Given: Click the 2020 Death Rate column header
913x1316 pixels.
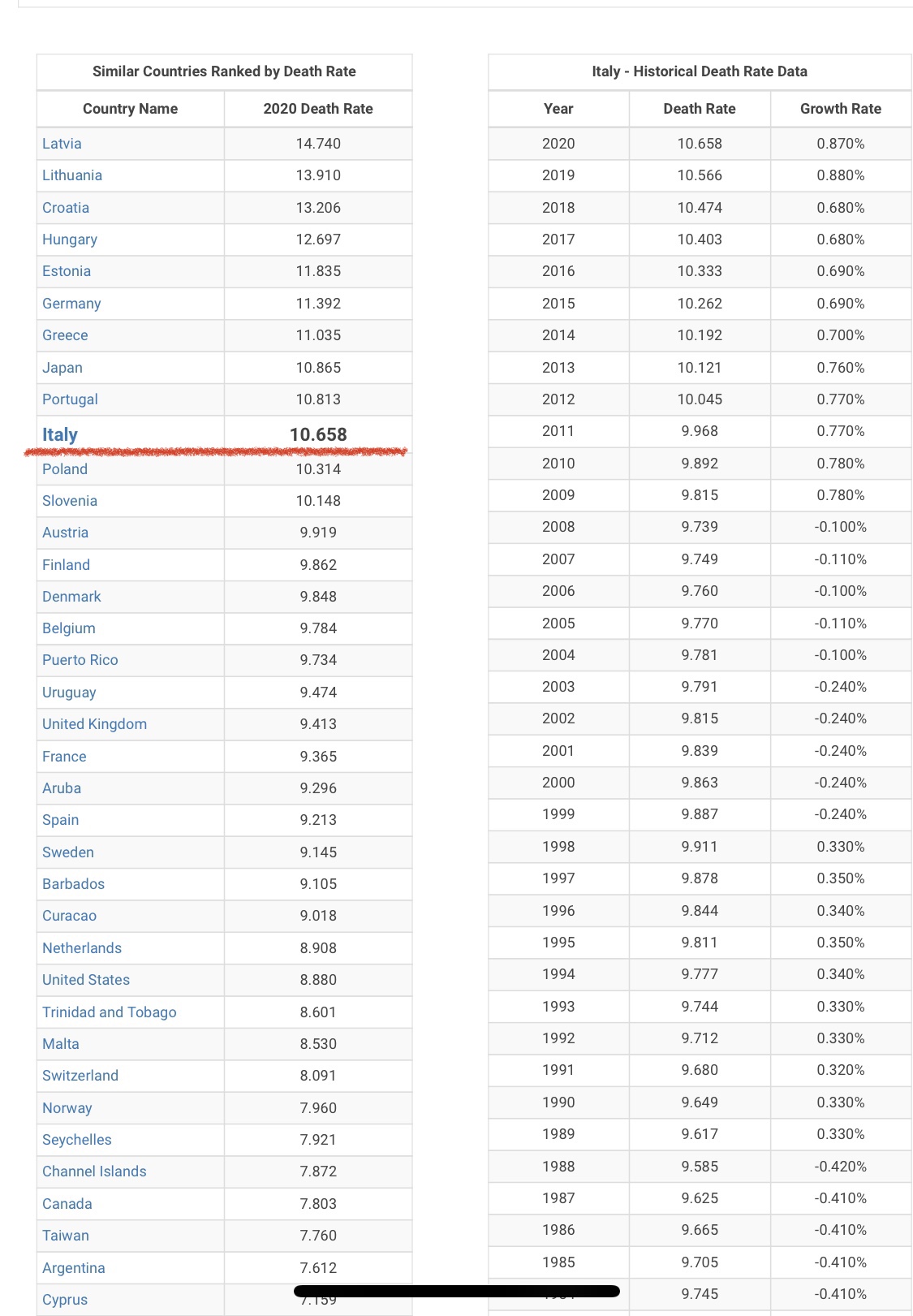Looking at the screenshot, I should (x=318, y=109).
